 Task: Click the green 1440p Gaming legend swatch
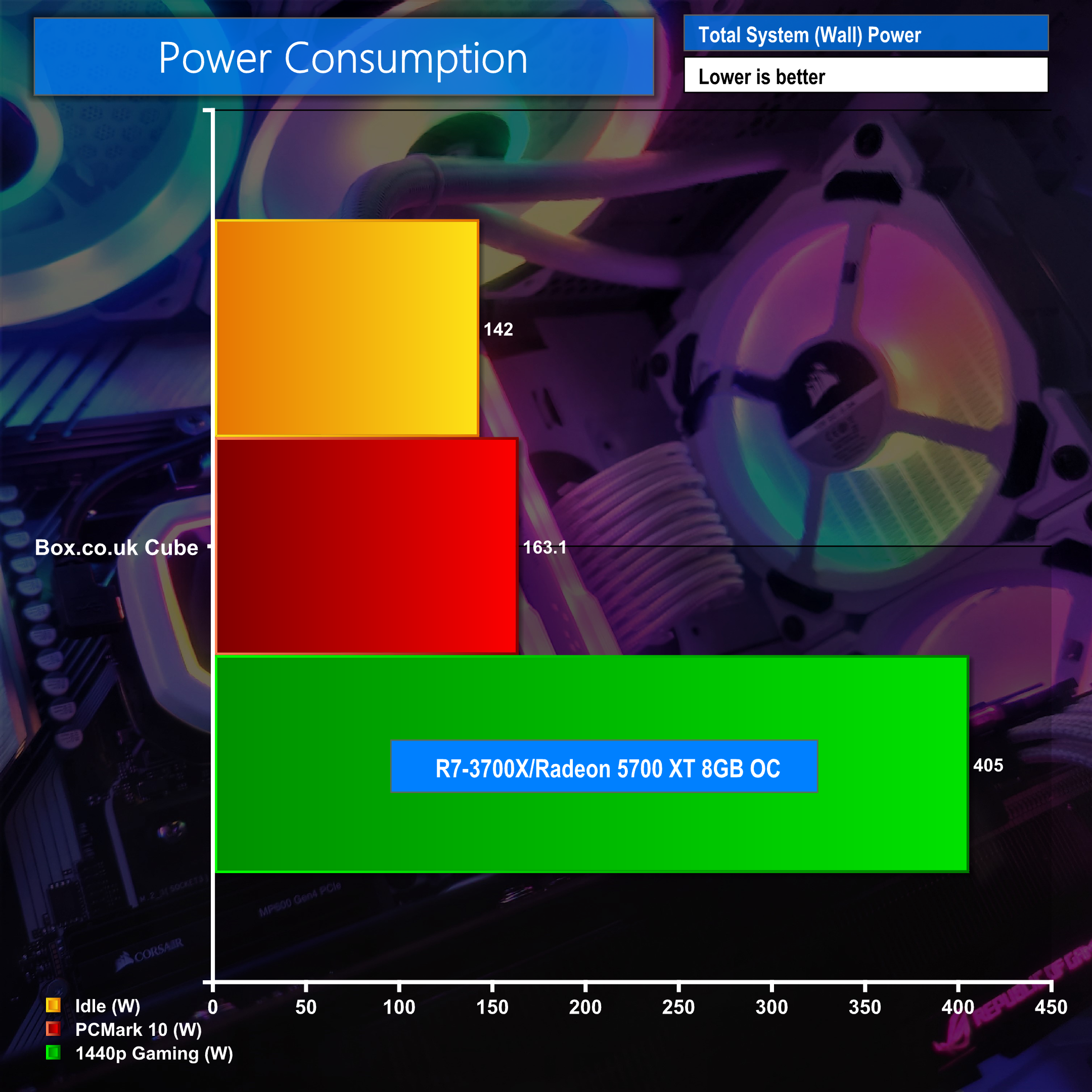pos(53,1053)
